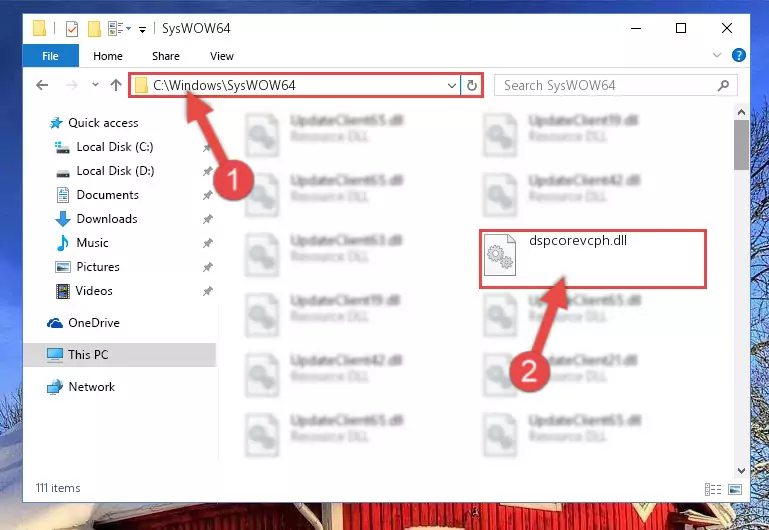
Task: Click the Videos film icon
Action: point(63,291)
